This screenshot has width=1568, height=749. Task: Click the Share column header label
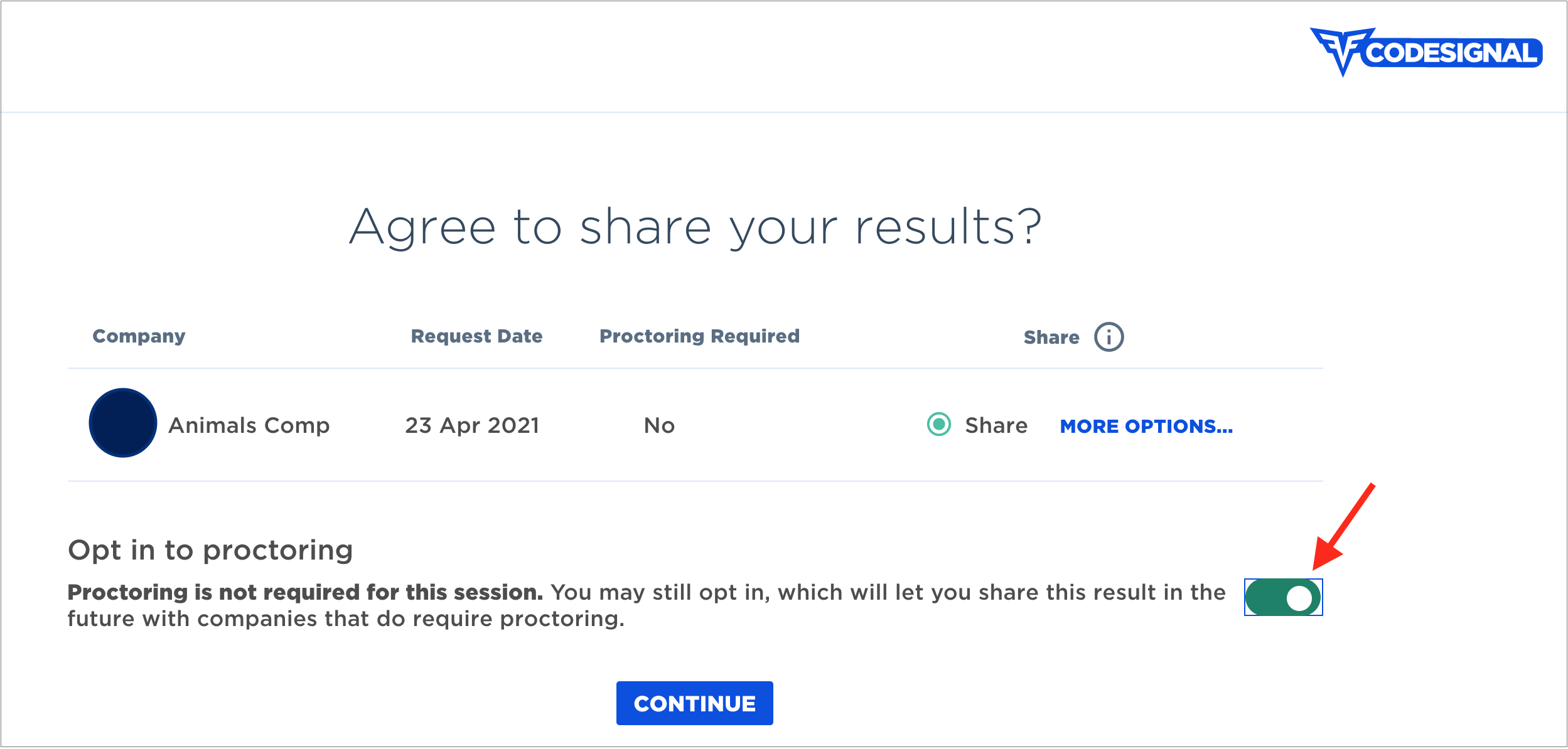(x=1051, y=337)
